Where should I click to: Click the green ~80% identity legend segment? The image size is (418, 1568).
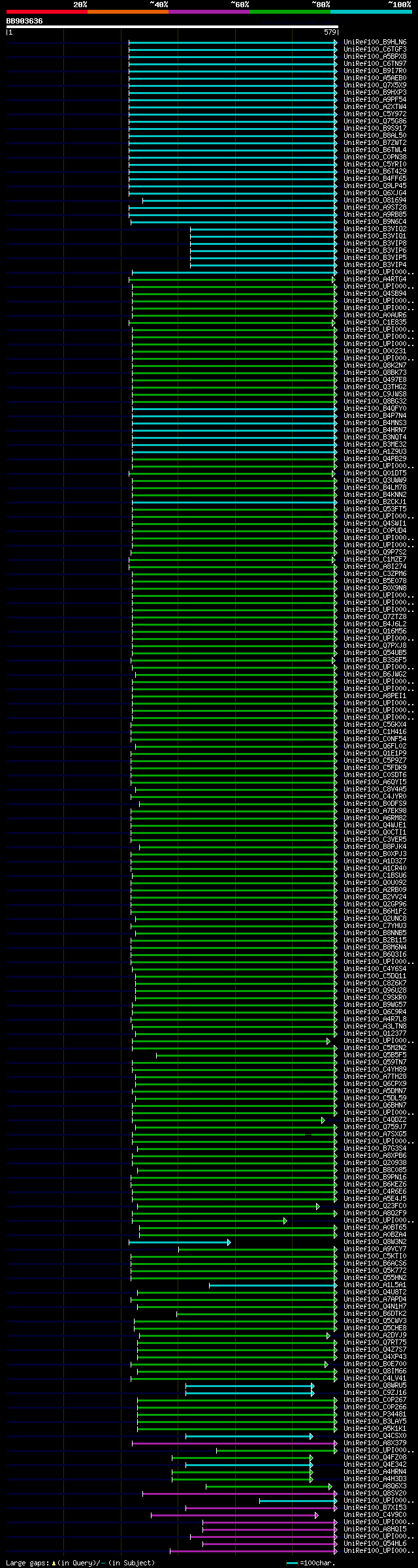coord(289,12)
